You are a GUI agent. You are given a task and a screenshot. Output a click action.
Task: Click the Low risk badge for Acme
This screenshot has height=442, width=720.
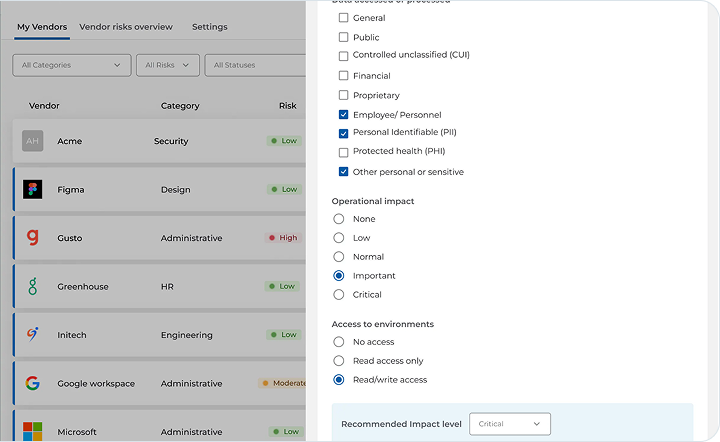[x=284, y=140]
